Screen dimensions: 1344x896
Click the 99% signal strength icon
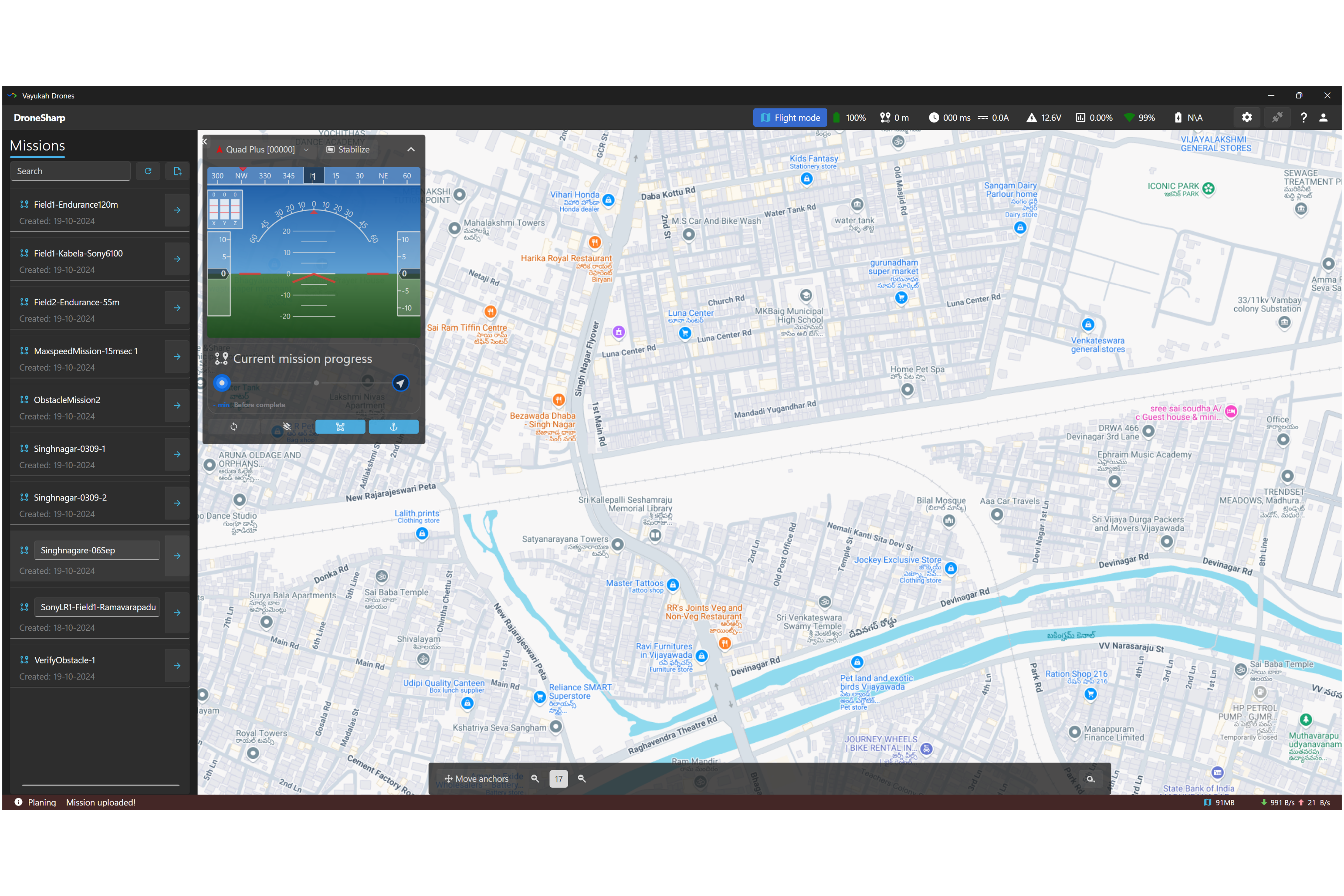[1129, 118]
